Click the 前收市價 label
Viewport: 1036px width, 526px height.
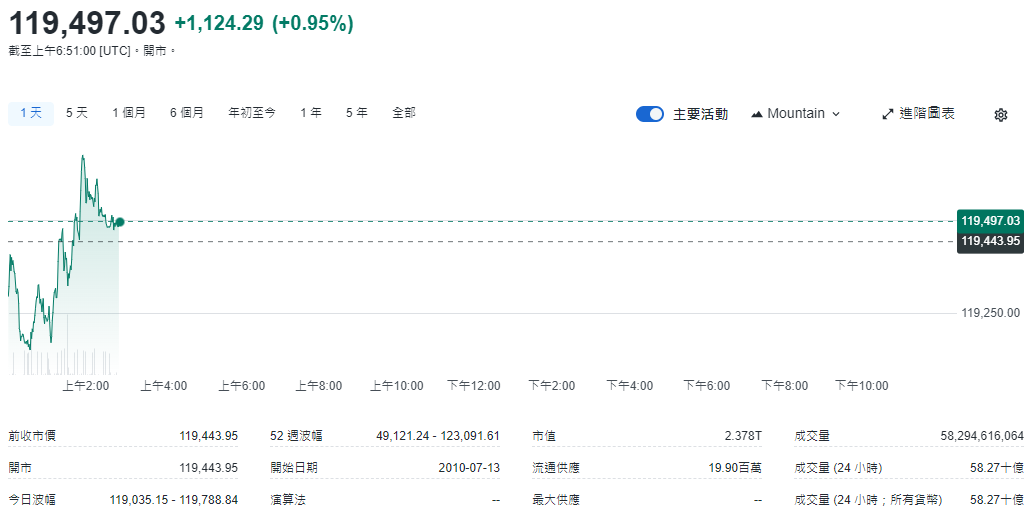[x=32, y=436]
